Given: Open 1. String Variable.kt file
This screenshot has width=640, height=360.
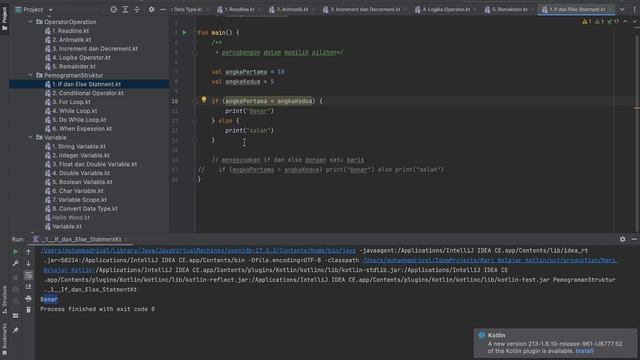Looking at the screenshot, I should click(x=78, y=147).
